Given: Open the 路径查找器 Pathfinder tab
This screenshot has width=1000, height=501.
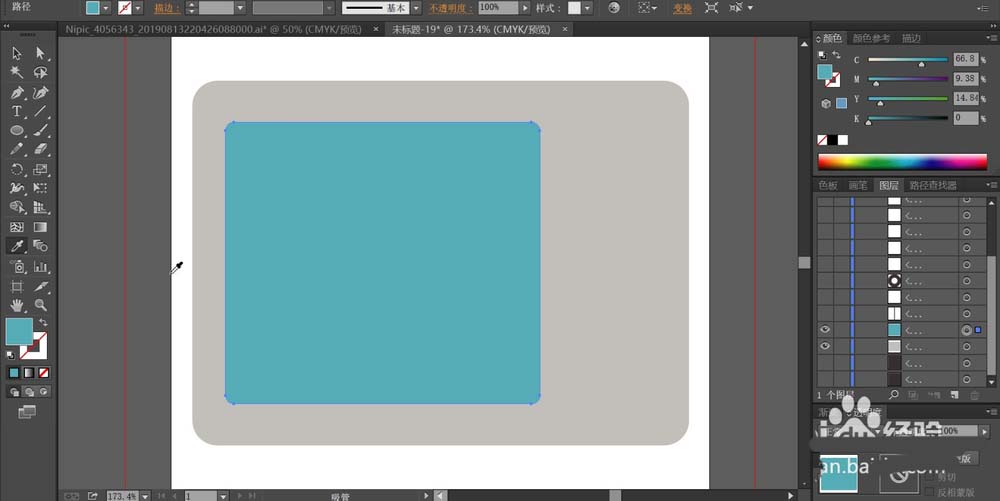Looking at the screenshot, I should (x=933, y=185).
